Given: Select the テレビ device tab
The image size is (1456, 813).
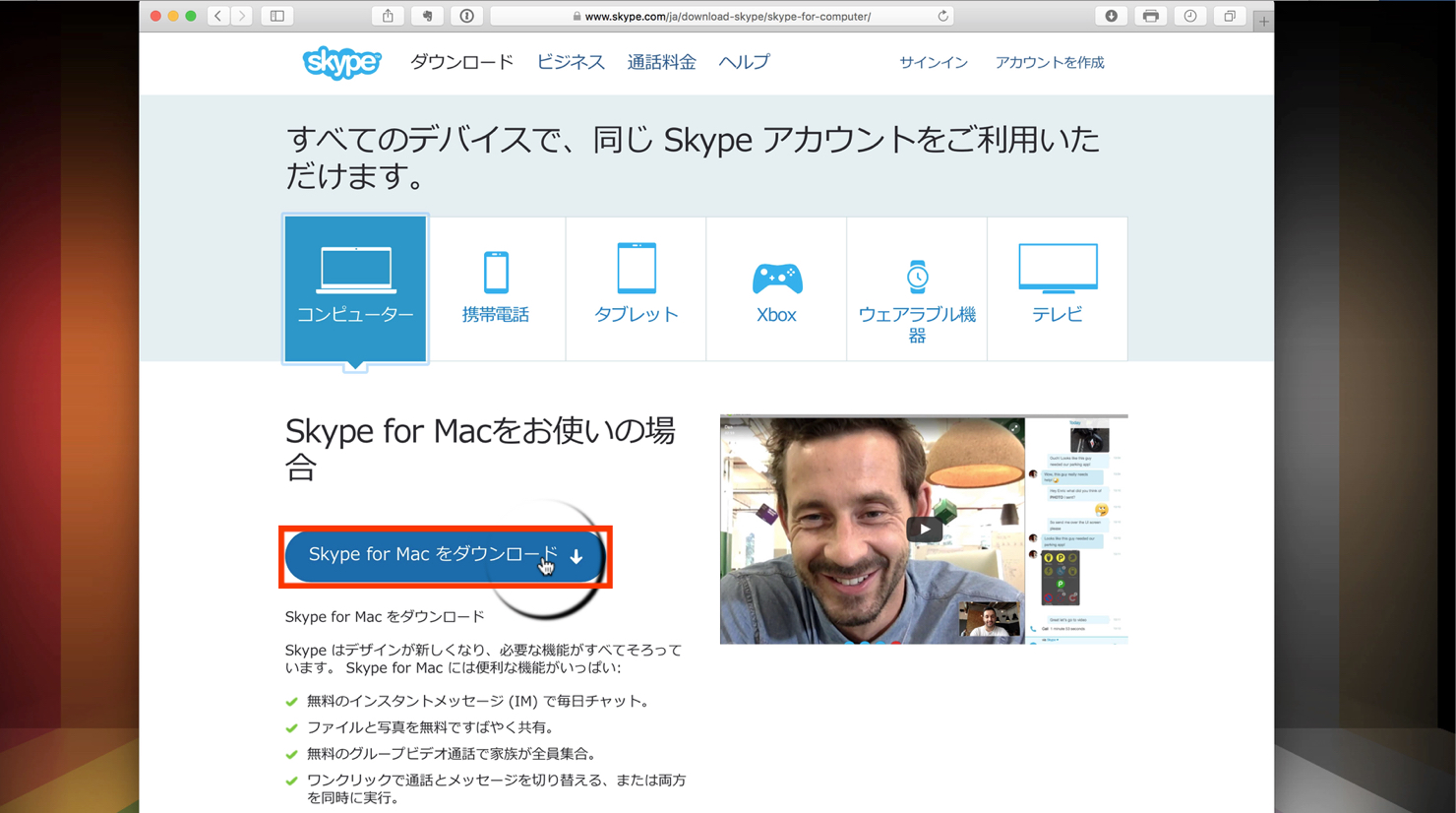Looking at the screenshot, I should pyautogui.click(x=1058, y=289).
